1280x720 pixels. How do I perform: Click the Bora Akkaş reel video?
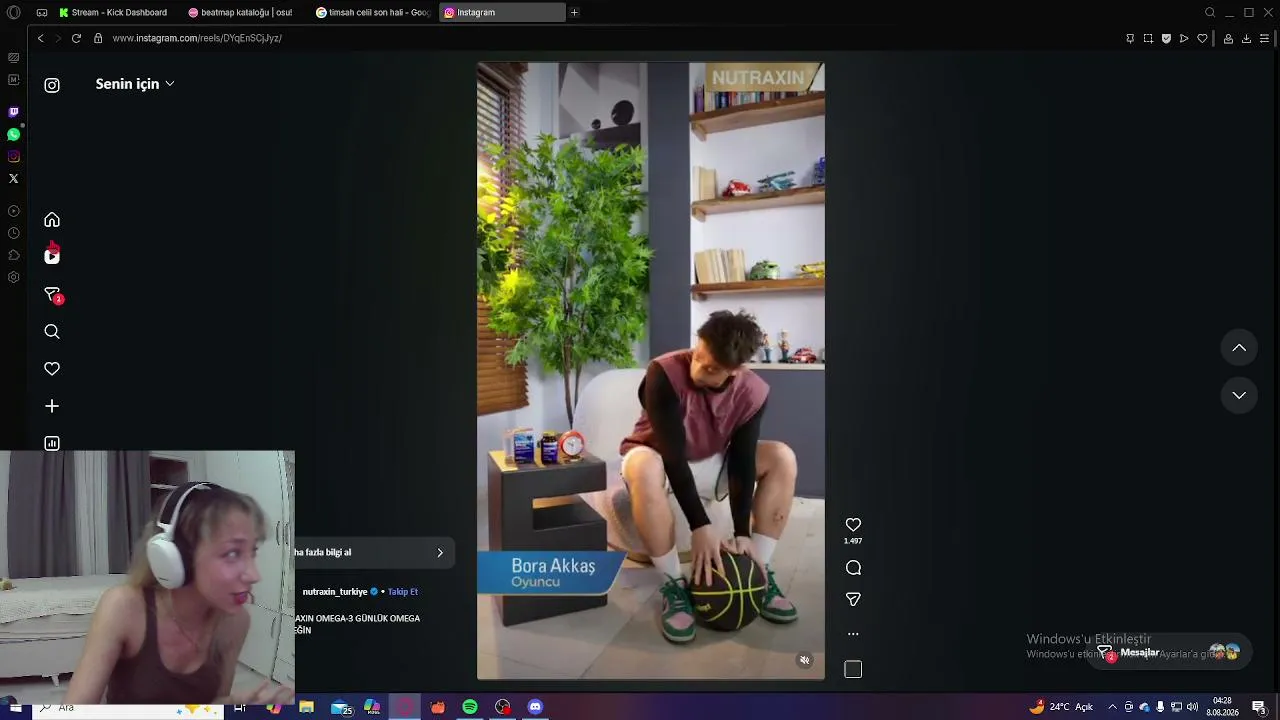click(651, 371)
